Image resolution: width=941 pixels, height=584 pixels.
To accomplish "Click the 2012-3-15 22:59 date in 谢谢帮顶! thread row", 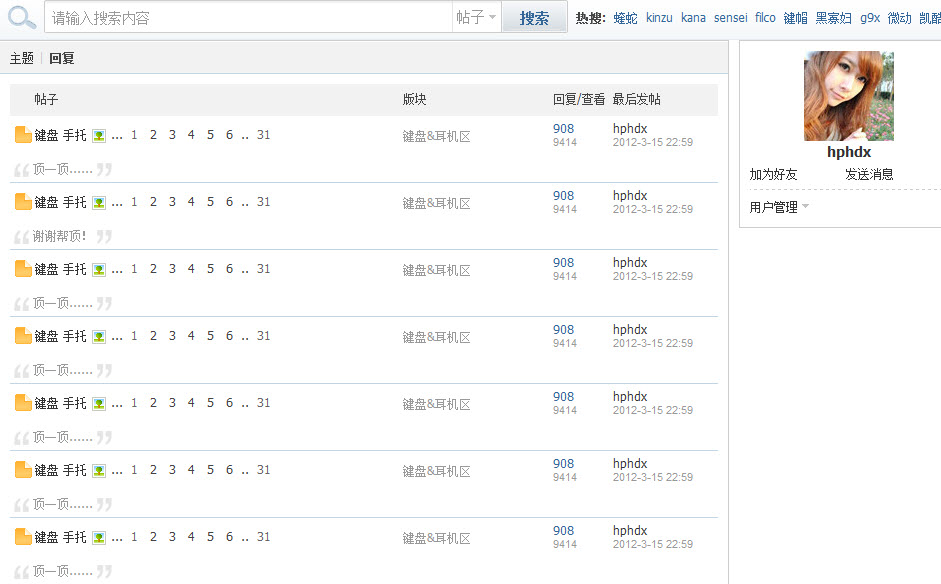I will pos(653,209).
